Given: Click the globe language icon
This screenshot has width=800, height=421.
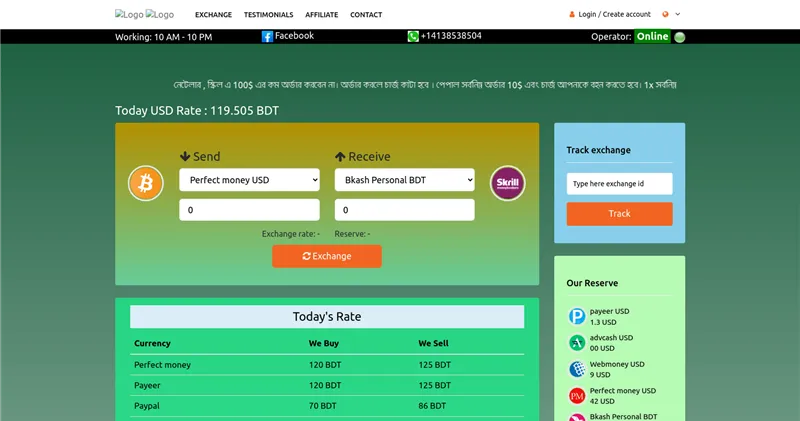Looking at the screenshot, I should 665,14.
